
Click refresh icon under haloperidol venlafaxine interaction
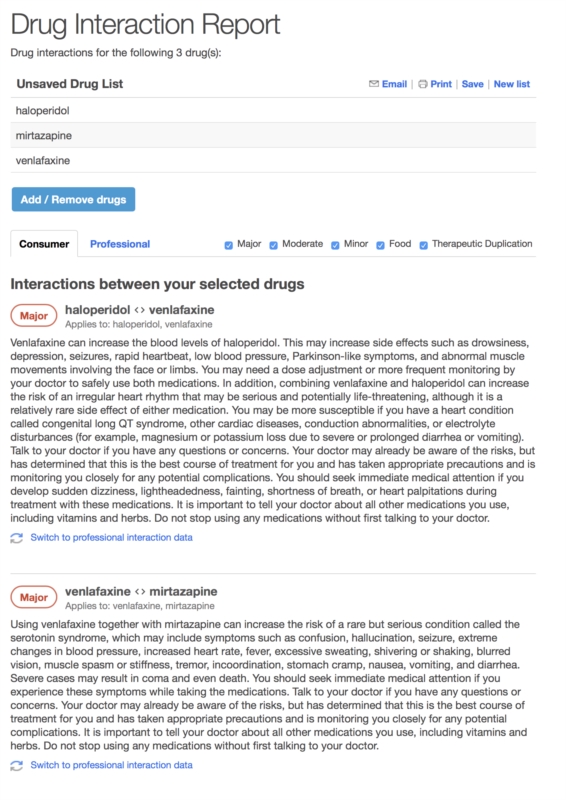point(17,538)
